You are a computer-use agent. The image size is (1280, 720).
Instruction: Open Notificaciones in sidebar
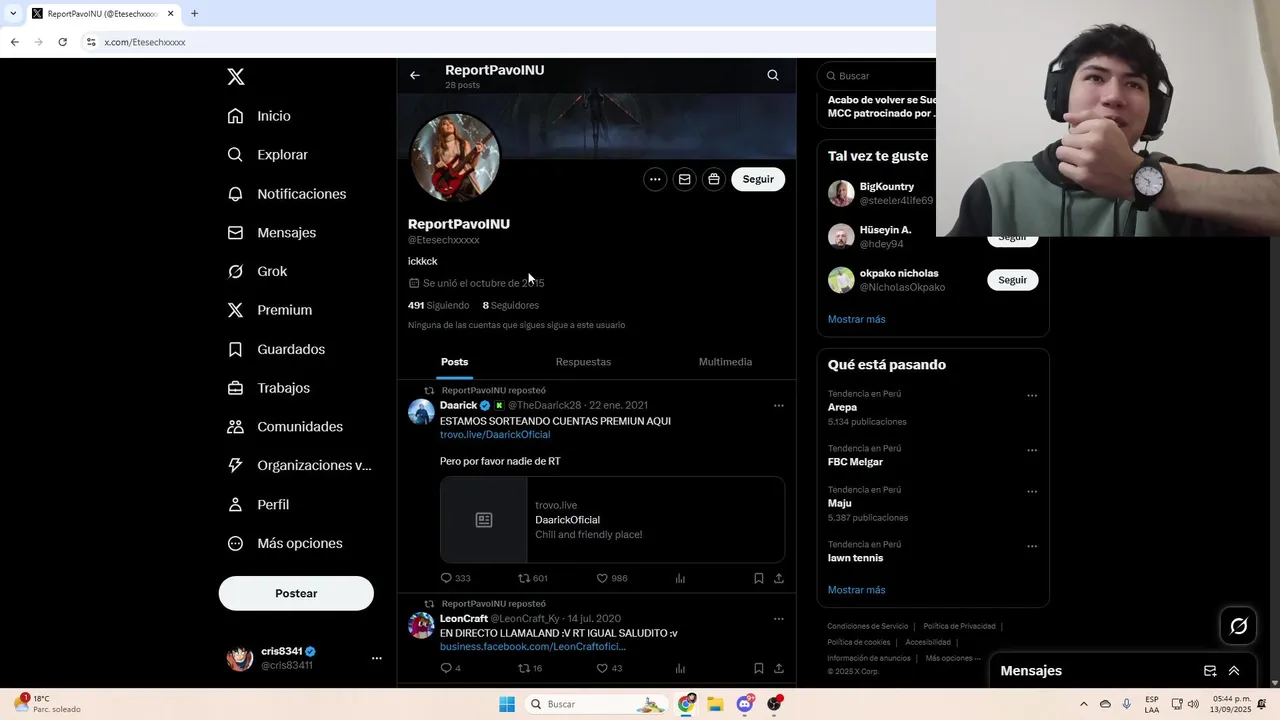286,194
